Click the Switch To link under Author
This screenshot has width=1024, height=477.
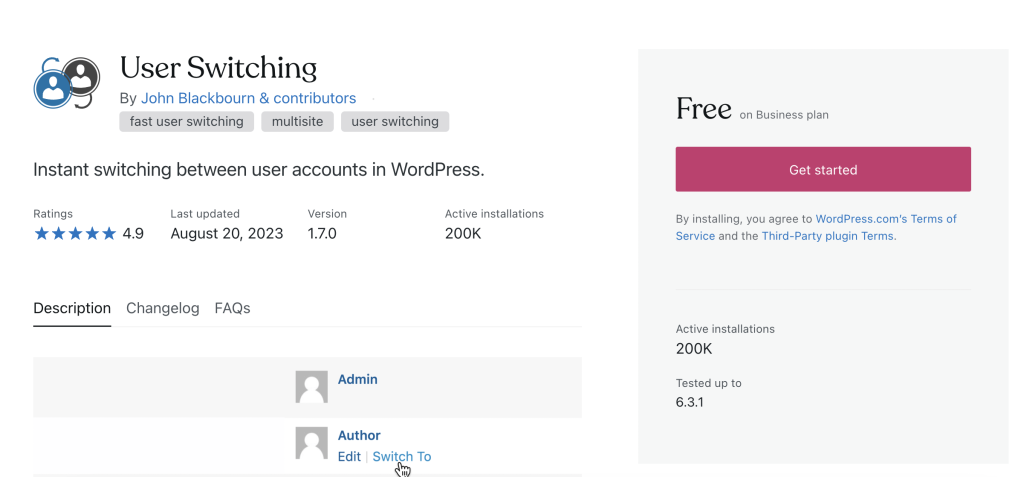point(402,456)
